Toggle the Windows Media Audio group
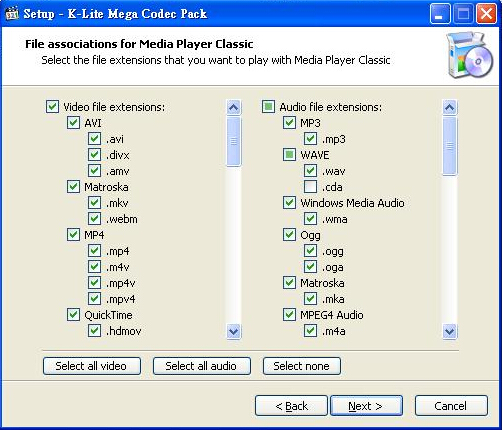502x430 pixels. [289, 203]
